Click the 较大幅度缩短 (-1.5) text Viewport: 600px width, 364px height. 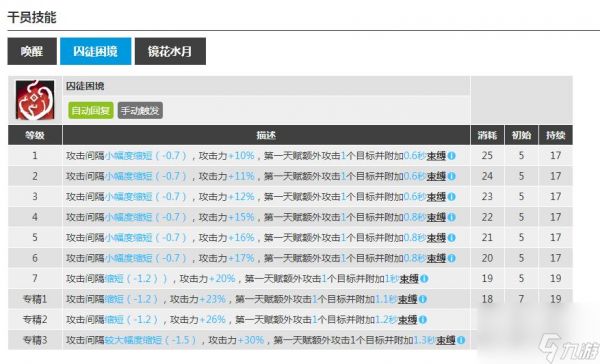151,340
